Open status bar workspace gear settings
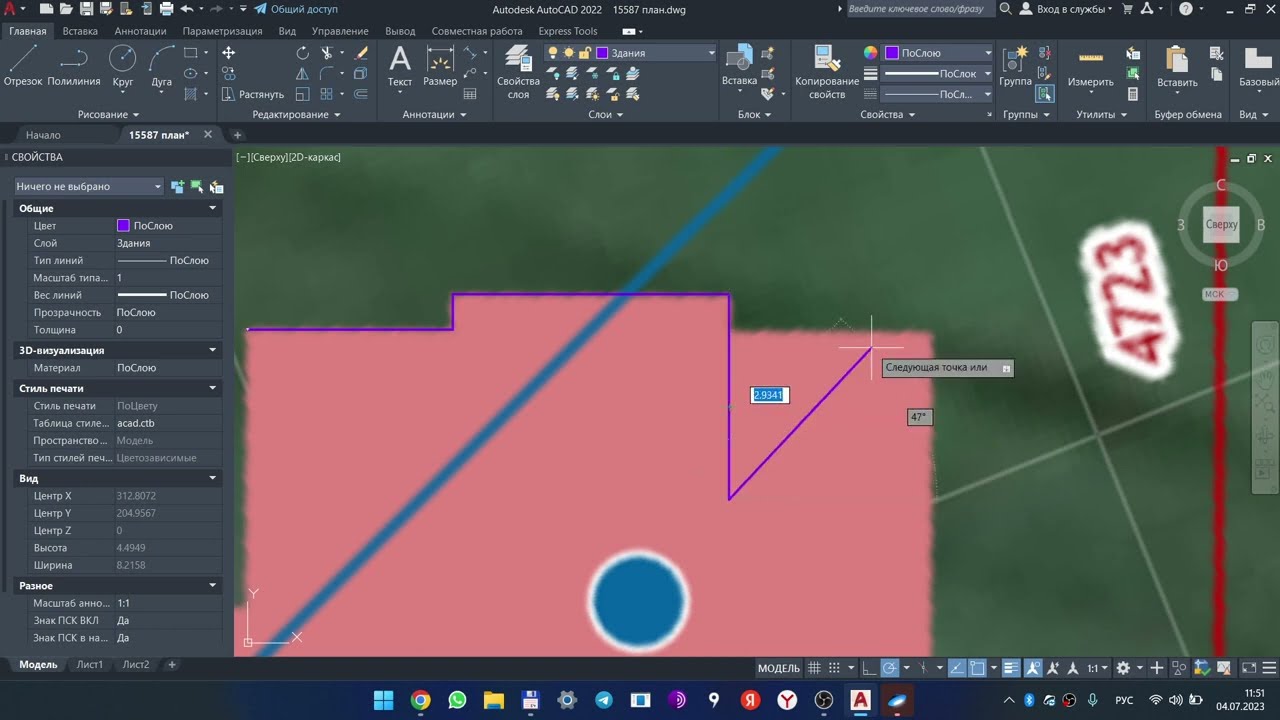This screenshot has width=1280, height=720. 1123,668
